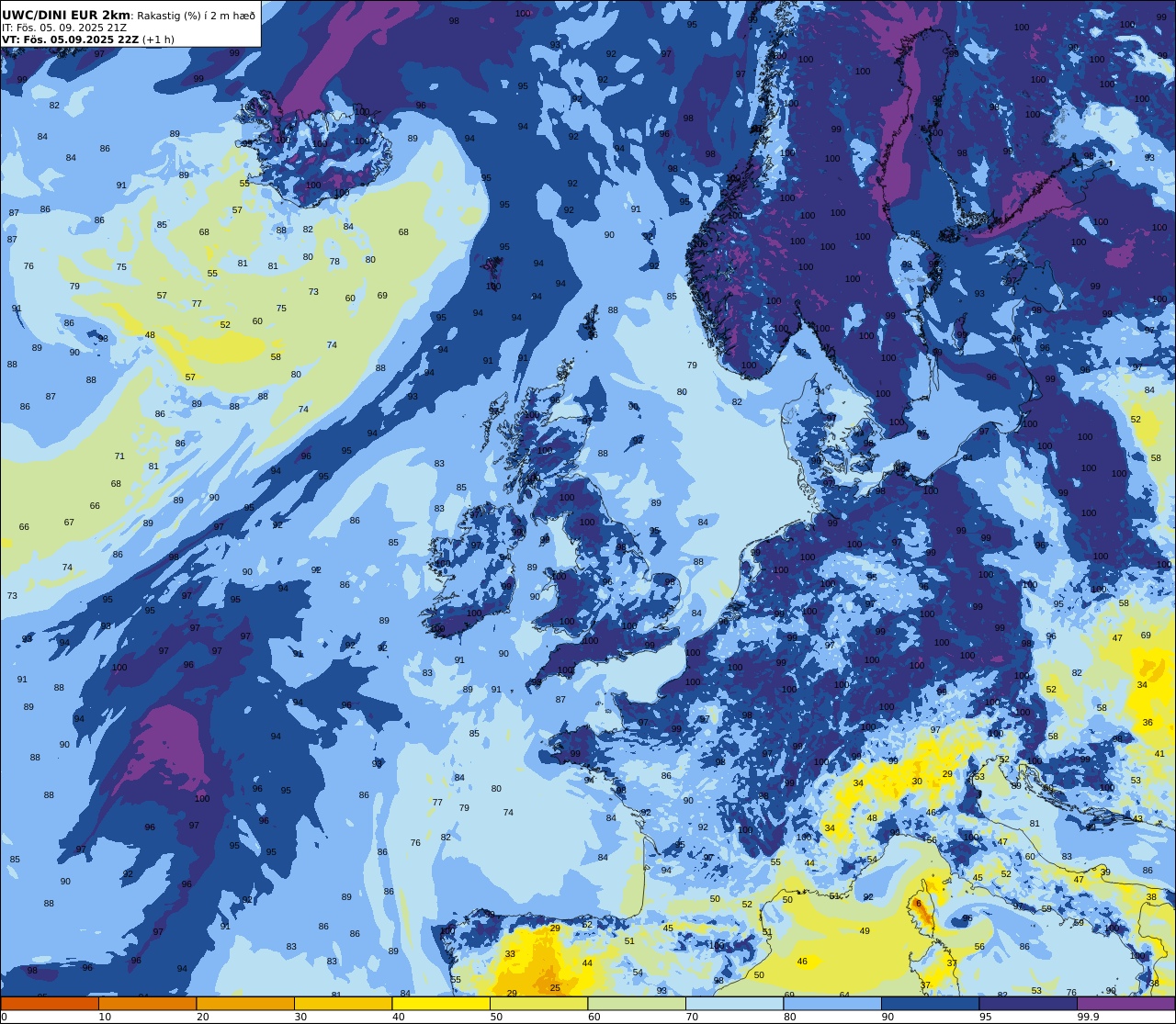Click the legend tick label "60"

594,1017
